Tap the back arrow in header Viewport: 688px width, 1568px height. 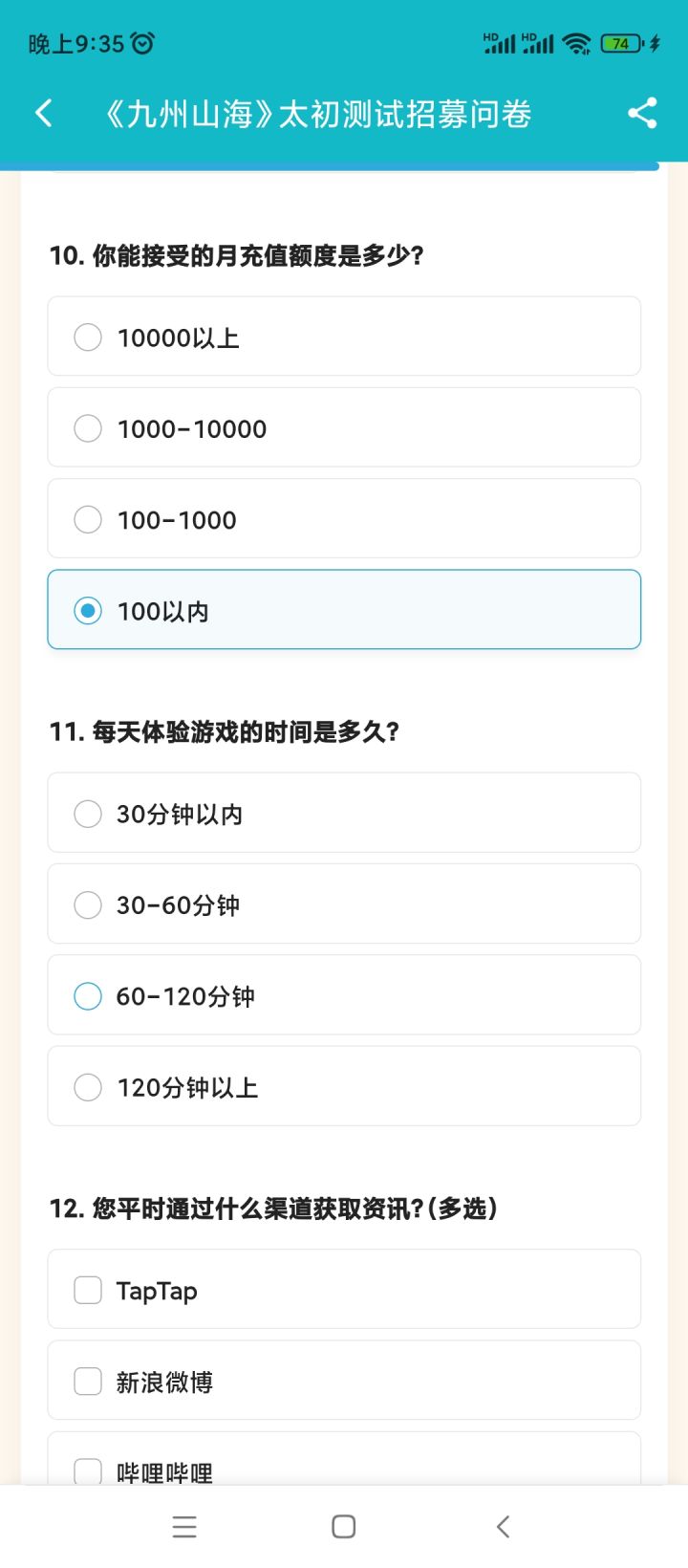(x=44, y=113)
